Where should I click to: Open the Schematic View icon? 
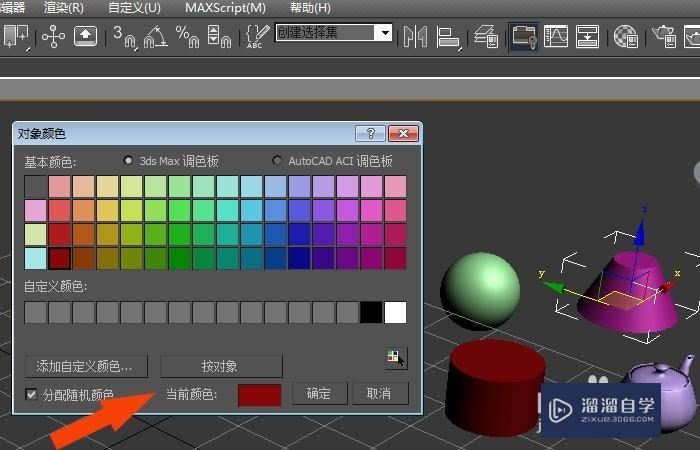[x=588, y=37]
